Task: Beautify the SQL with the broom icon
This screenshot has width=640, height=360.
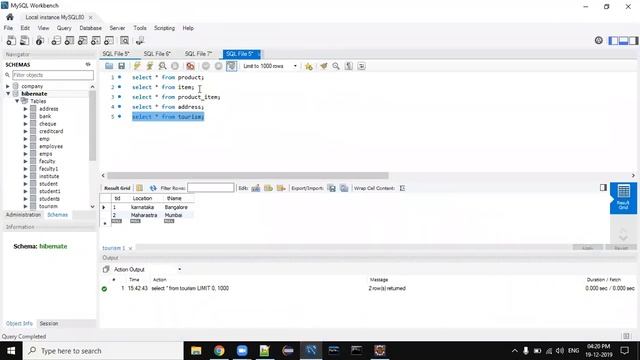Action: [324, 66]
